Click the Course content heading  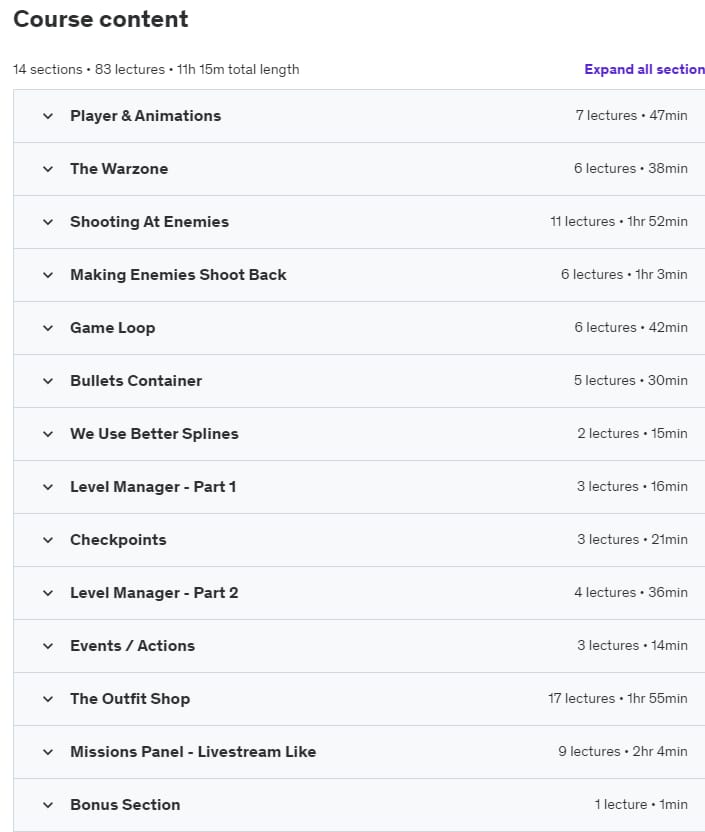[101, 19]
